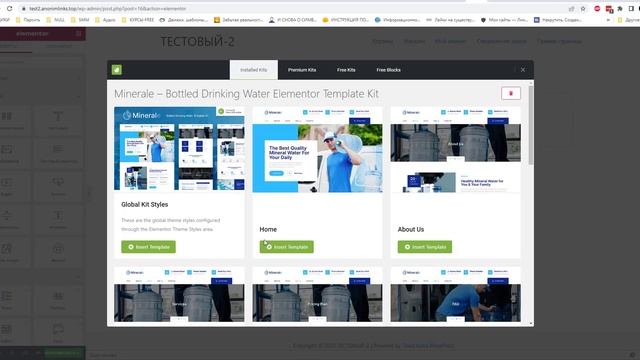640x360 pixels.
Task: Open the Дилекс шаблоны bookmark
Action: 184,20
